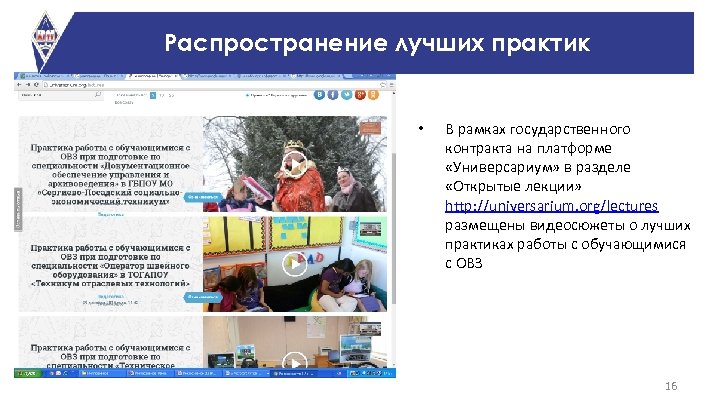Switch to the fourth browser tab
The height and width of the screenshot is (405, 720).
(x=209, y=76)
